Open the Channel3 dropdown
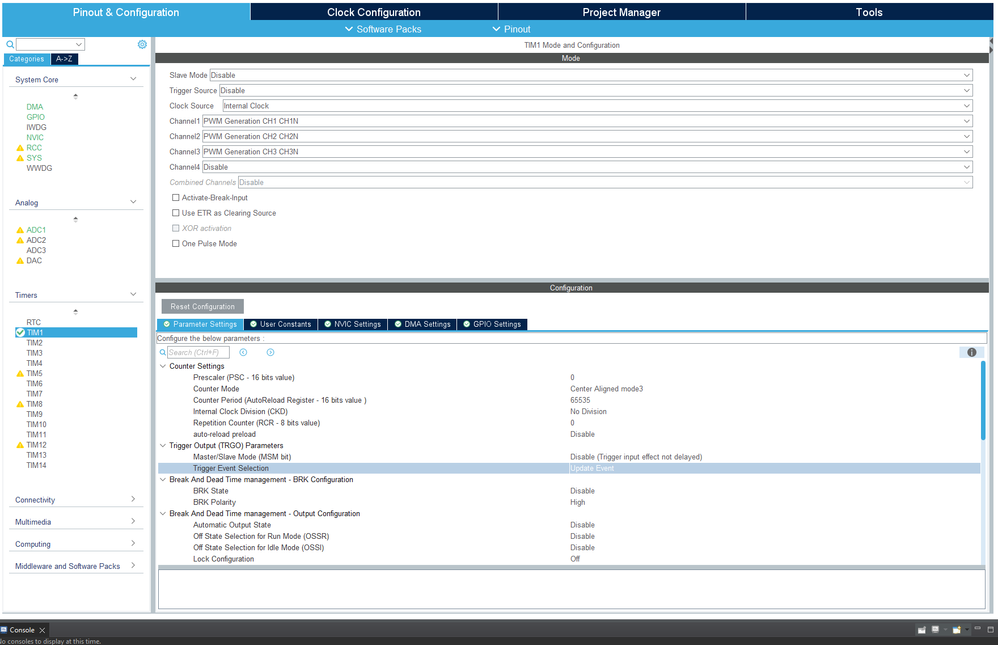 pyautogui.click(x=587, y=152)
